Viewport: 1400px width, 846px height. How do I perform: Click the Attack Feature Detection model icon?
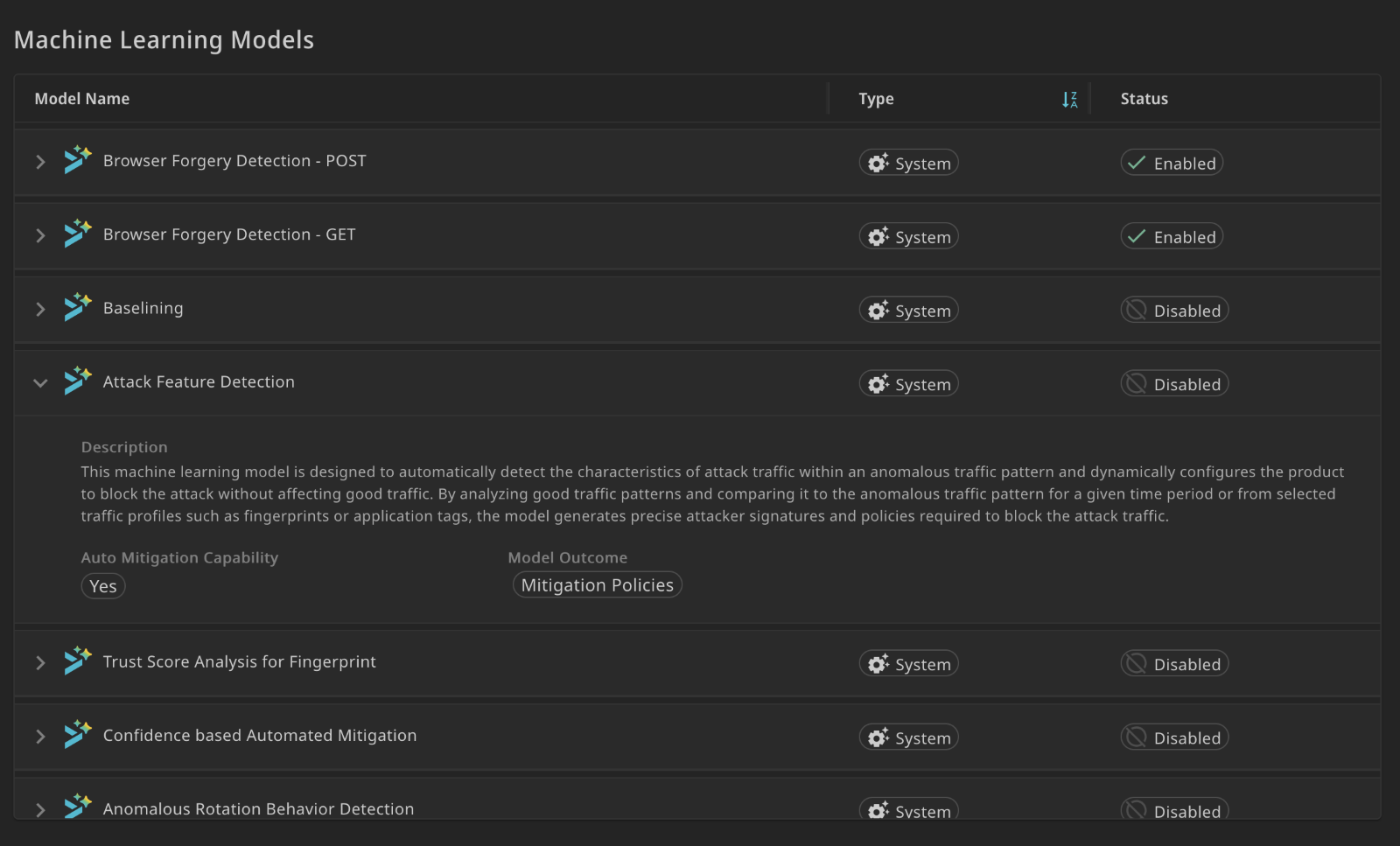[x=77, y=381]
